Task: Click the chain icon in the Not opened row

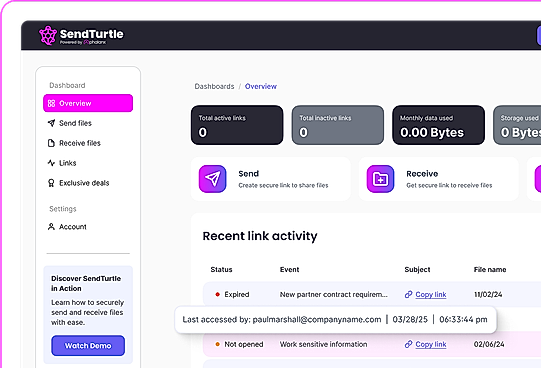Action: point(409,344)
